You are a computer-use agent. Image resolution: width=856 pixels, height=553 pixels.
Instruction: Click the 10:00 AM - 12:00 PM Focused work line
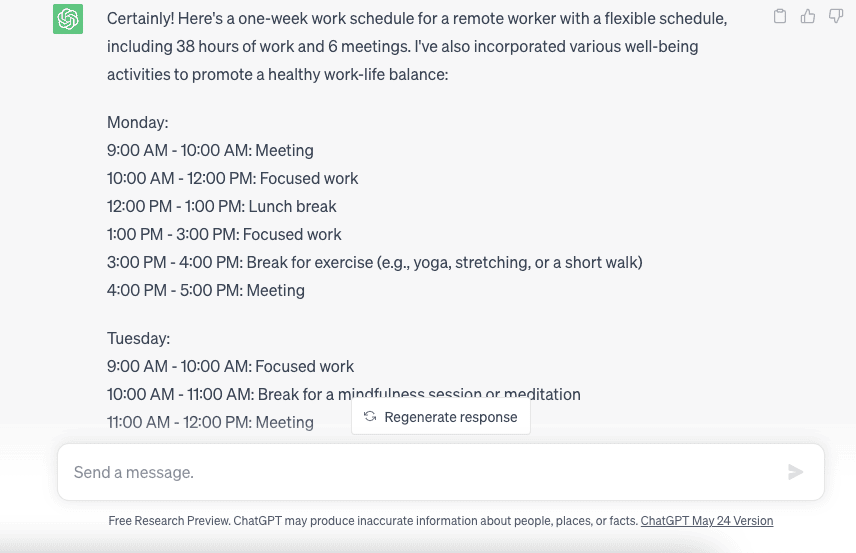(233, 179)
